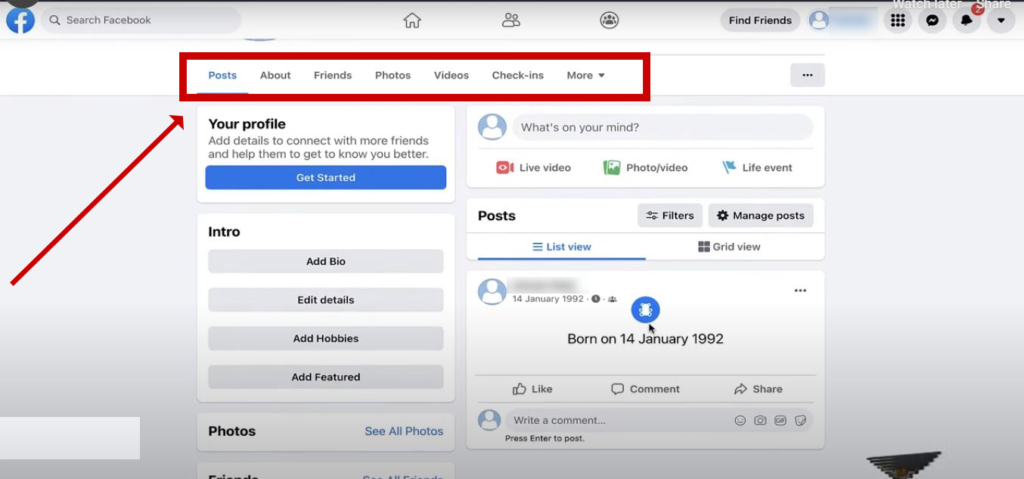Attach a photo with the camera icon
Viewport: 1024px width, 479px height.
pyautogui.click(x=760, y=420)
